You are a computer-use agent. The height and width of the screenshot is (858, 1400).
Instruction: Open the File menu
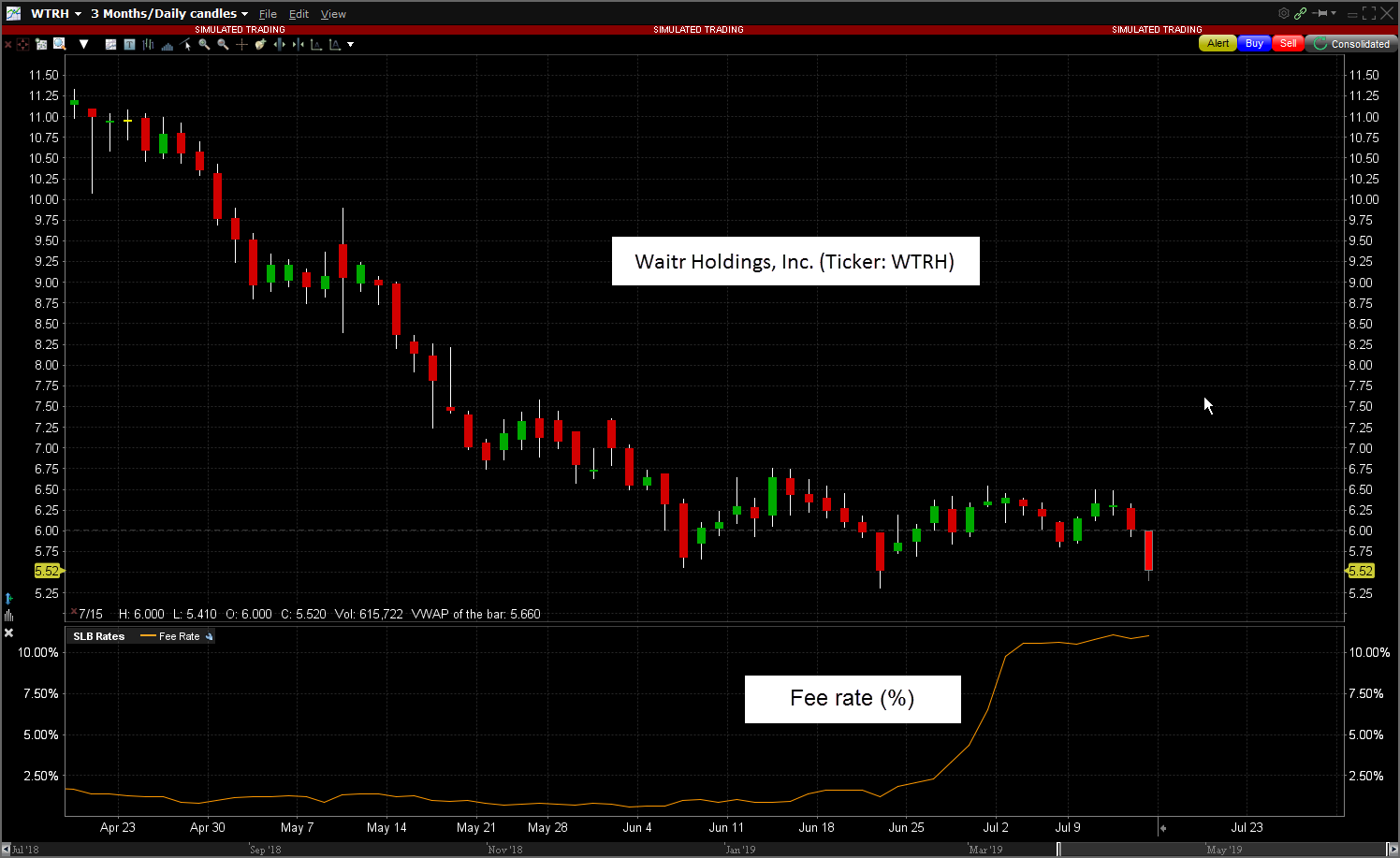(268, 14)
